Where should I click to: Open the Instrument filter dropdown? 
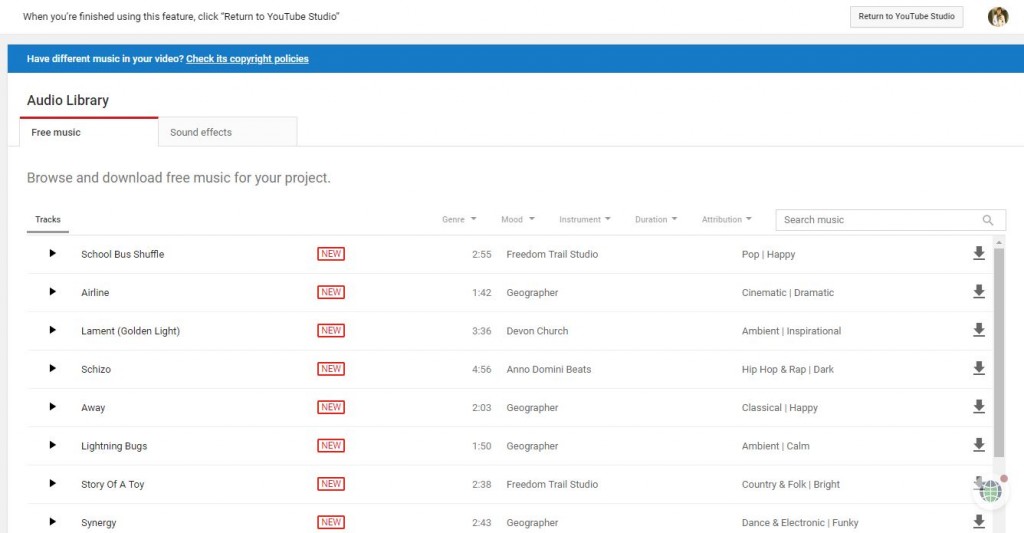(x=584, y=219)
